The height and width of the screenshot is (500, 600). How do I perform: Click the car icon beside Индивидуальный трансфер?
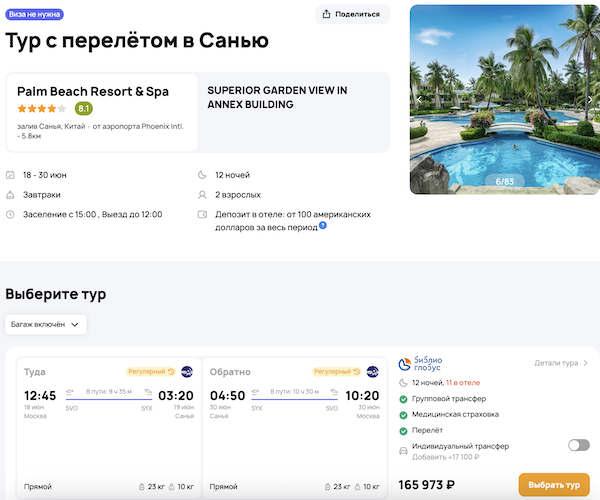[x=402, y=451]
